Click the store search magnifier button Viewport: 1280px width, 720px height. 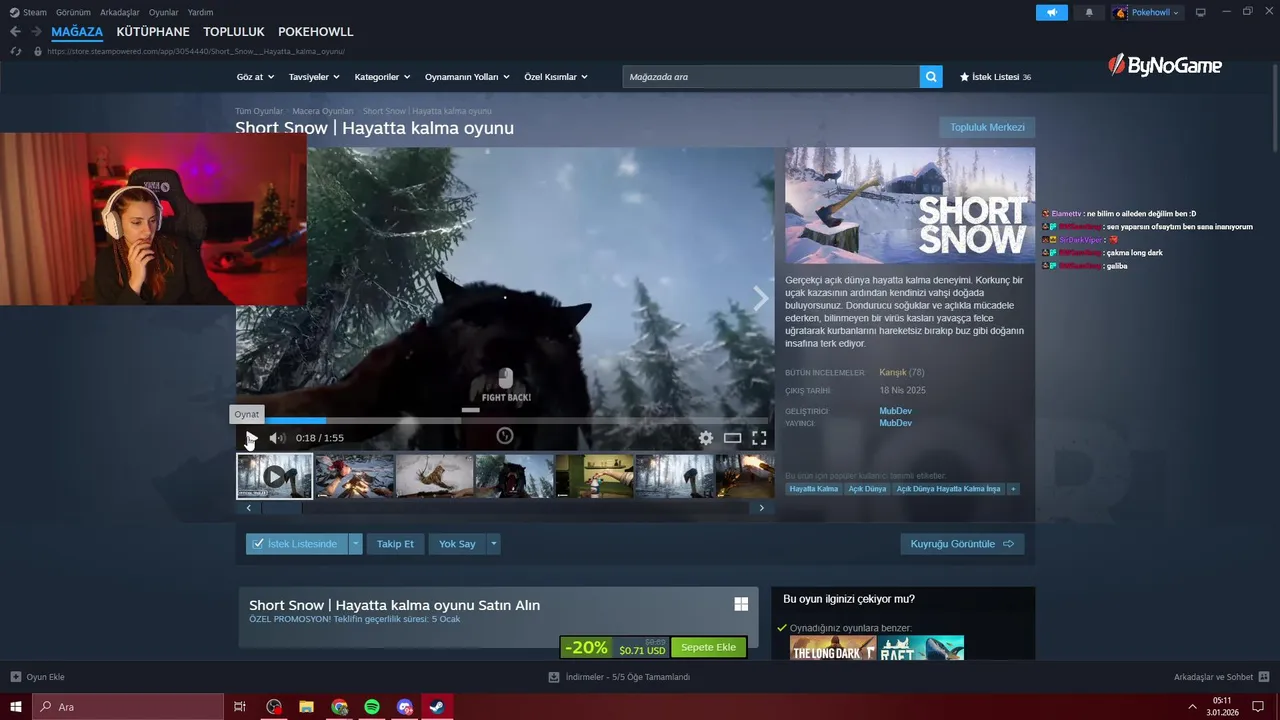(x=931, y=77)
